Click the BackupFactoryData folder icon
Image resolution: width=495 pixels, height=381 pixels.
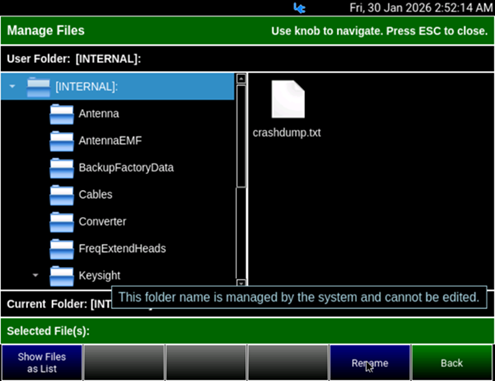point(62,168)
